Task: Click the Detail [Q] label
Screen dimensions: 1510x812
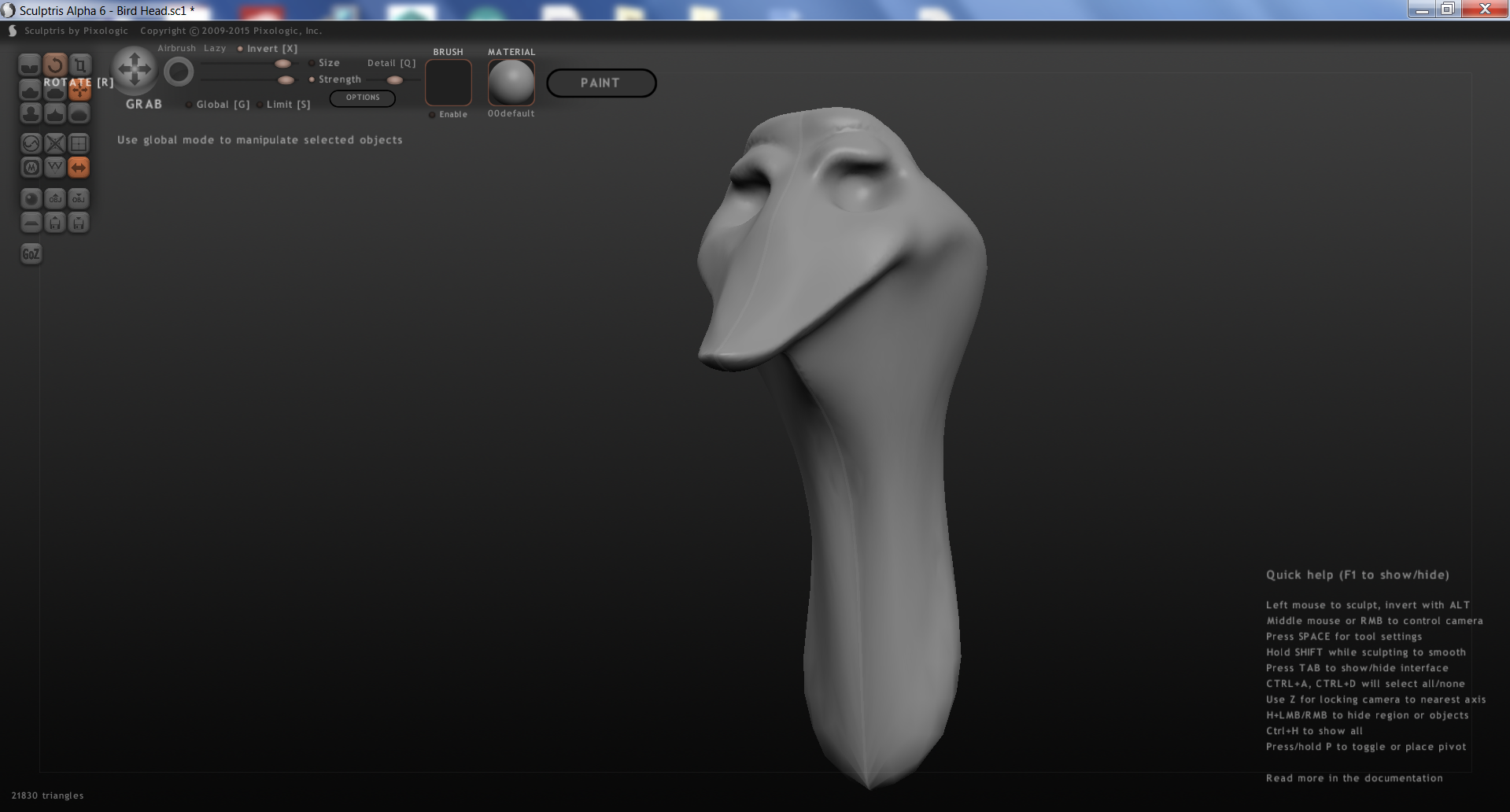Action: [391, 63]
